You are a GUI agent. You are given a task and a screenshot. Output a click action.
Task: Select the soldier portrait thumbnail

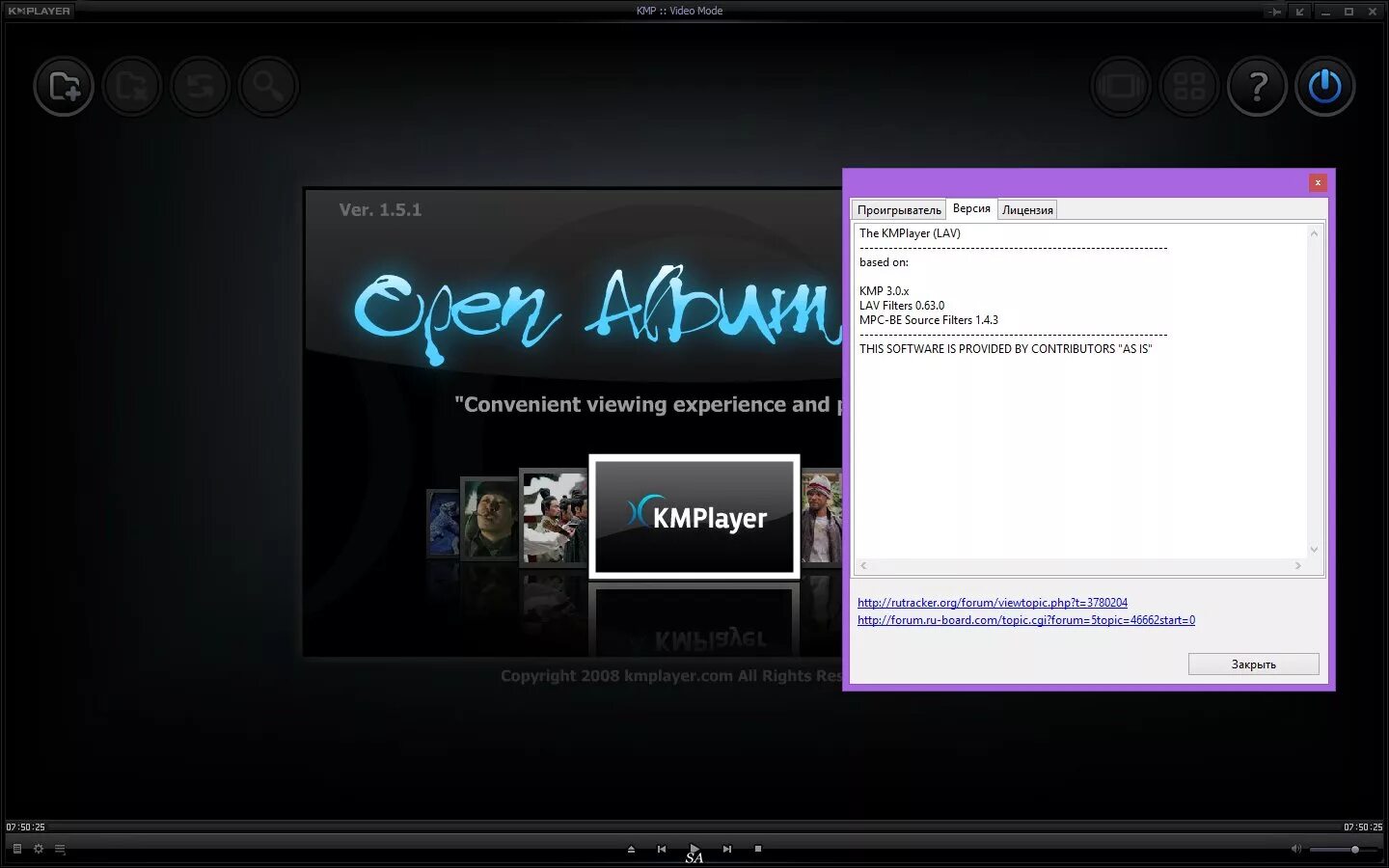tap(489, 519)
